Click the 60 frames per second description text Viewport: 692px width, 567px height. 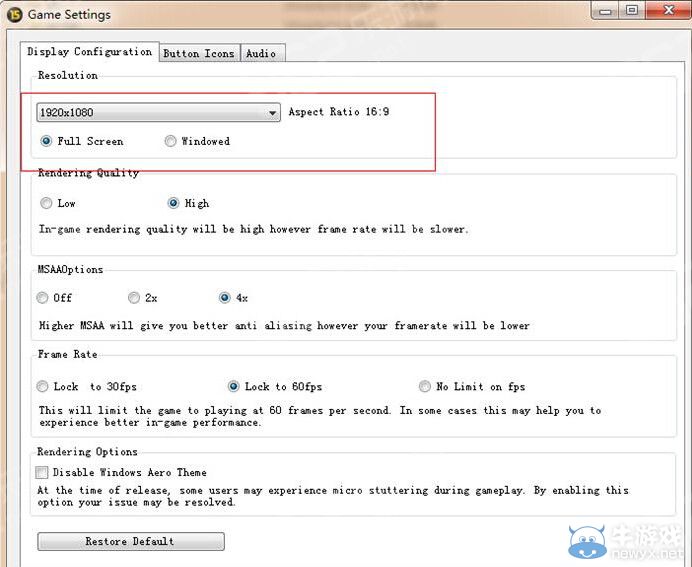320,417
